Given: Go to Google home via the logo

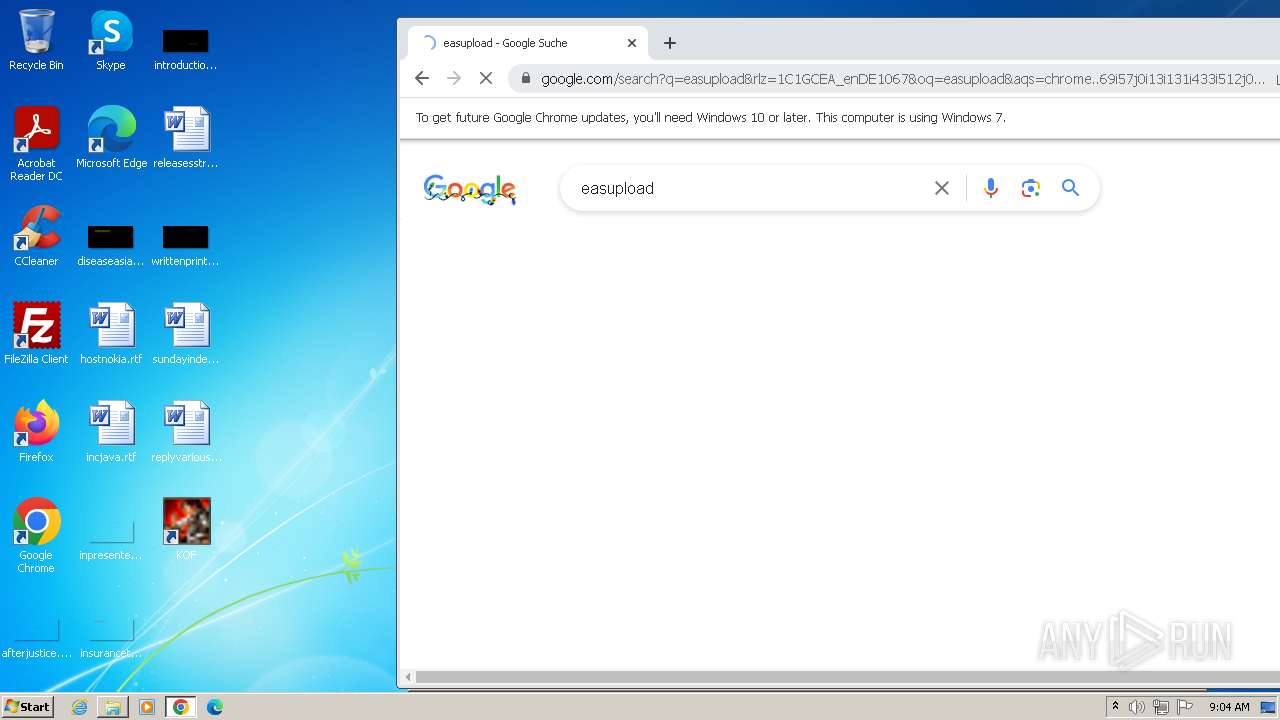Looking at the screenshot, I should [470, 189].
